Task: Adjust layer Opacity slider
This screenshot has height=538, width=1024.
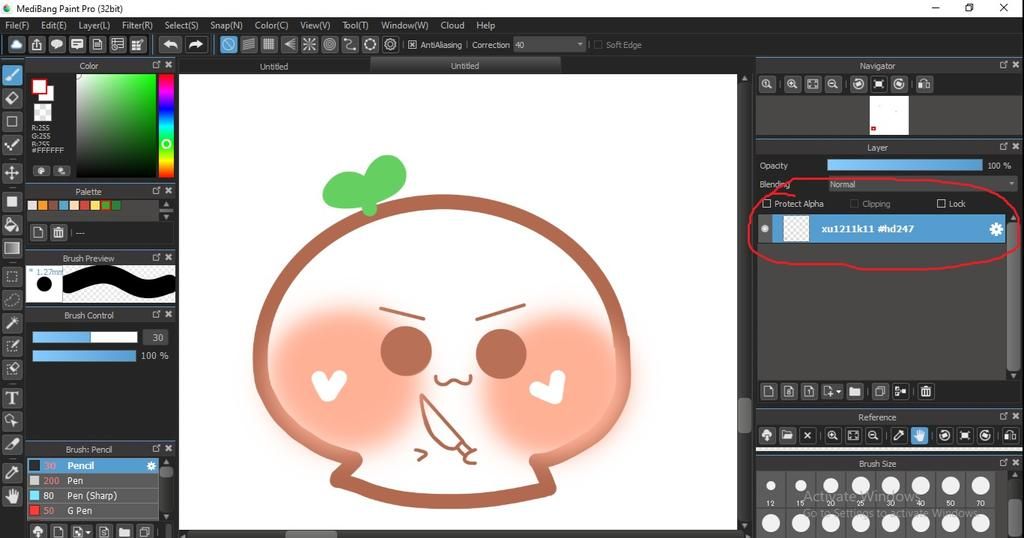Action: (904, 166)
